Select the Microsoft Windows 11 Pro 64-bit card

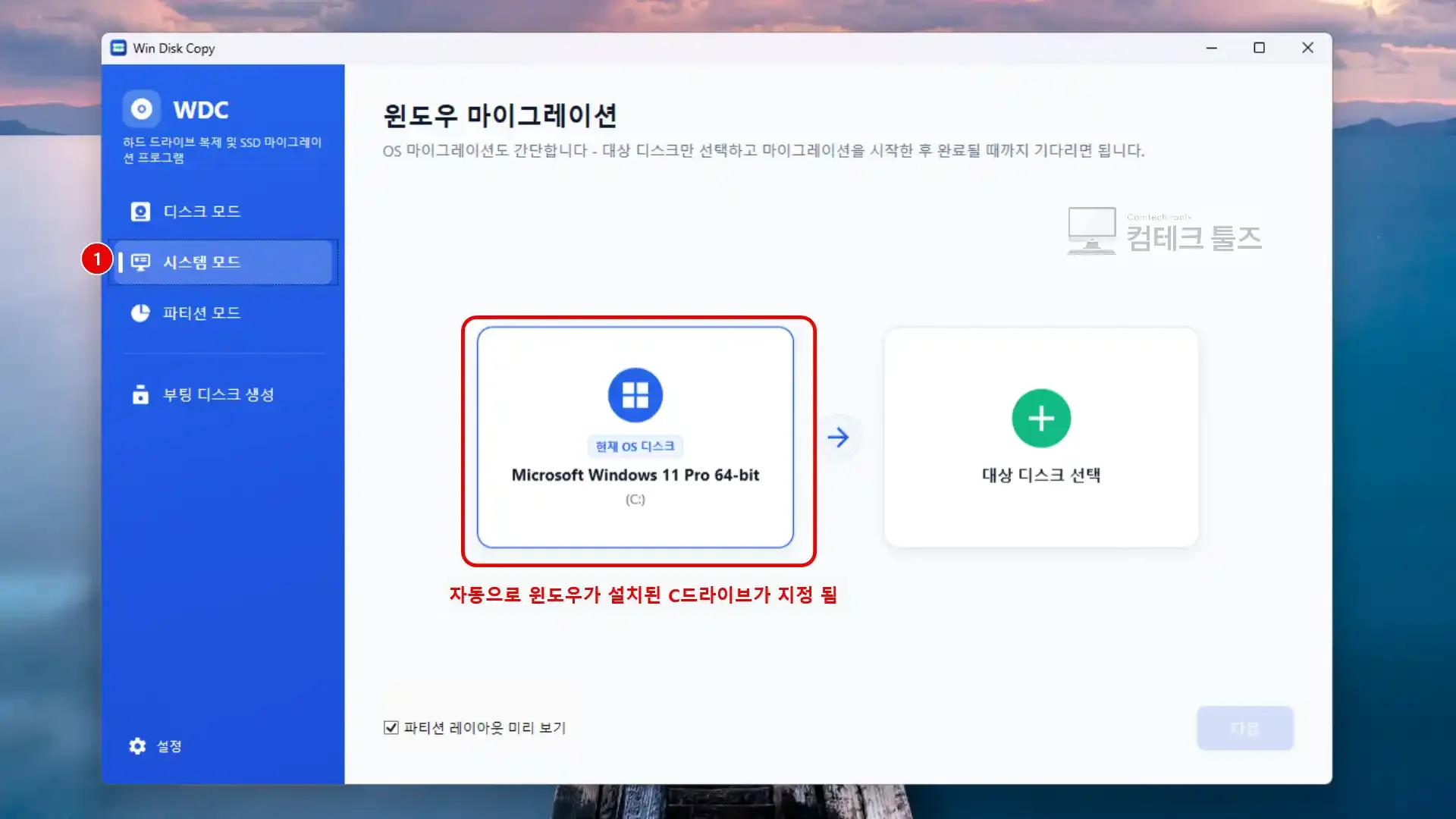coord(635,438)
